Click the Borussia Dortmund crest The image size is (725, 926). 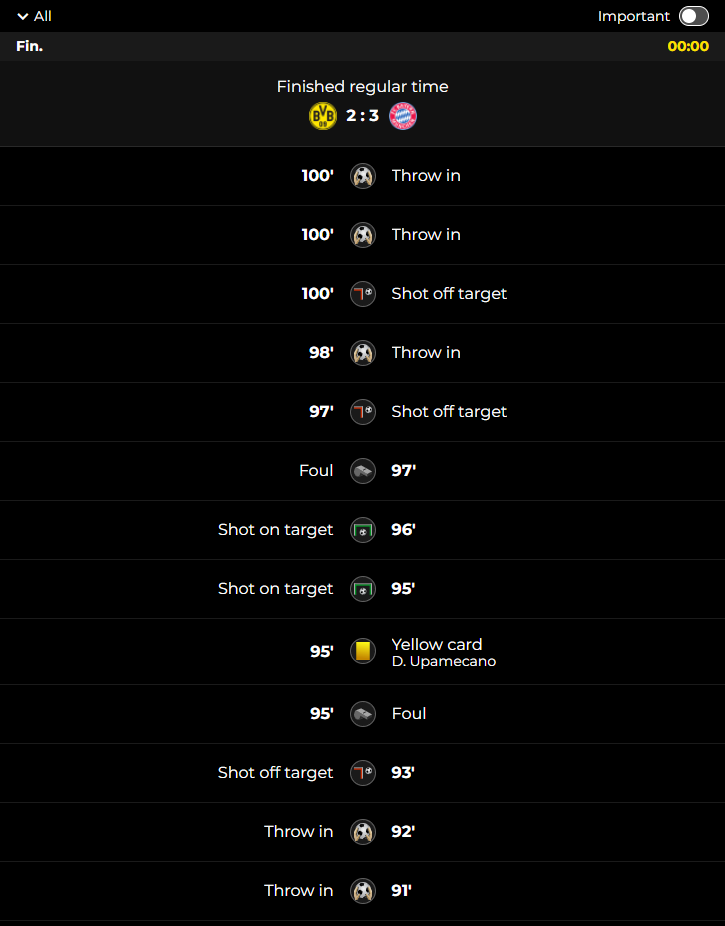coord(323,116)
